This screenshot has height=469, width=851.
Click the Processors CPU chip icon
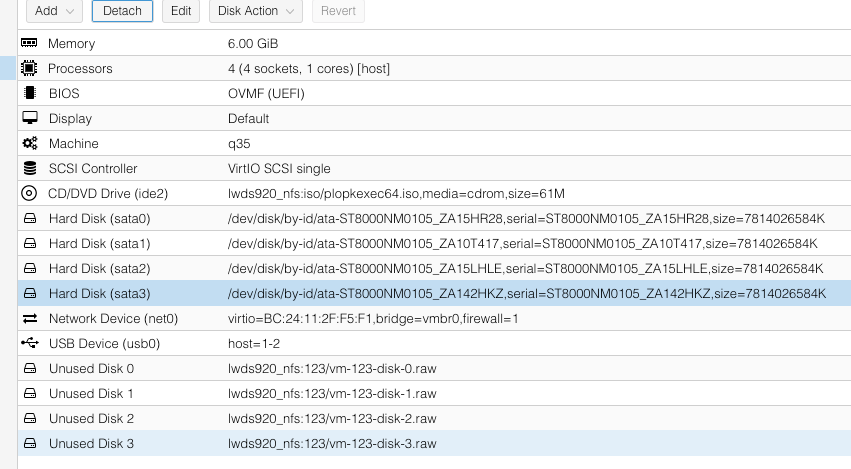29,69
